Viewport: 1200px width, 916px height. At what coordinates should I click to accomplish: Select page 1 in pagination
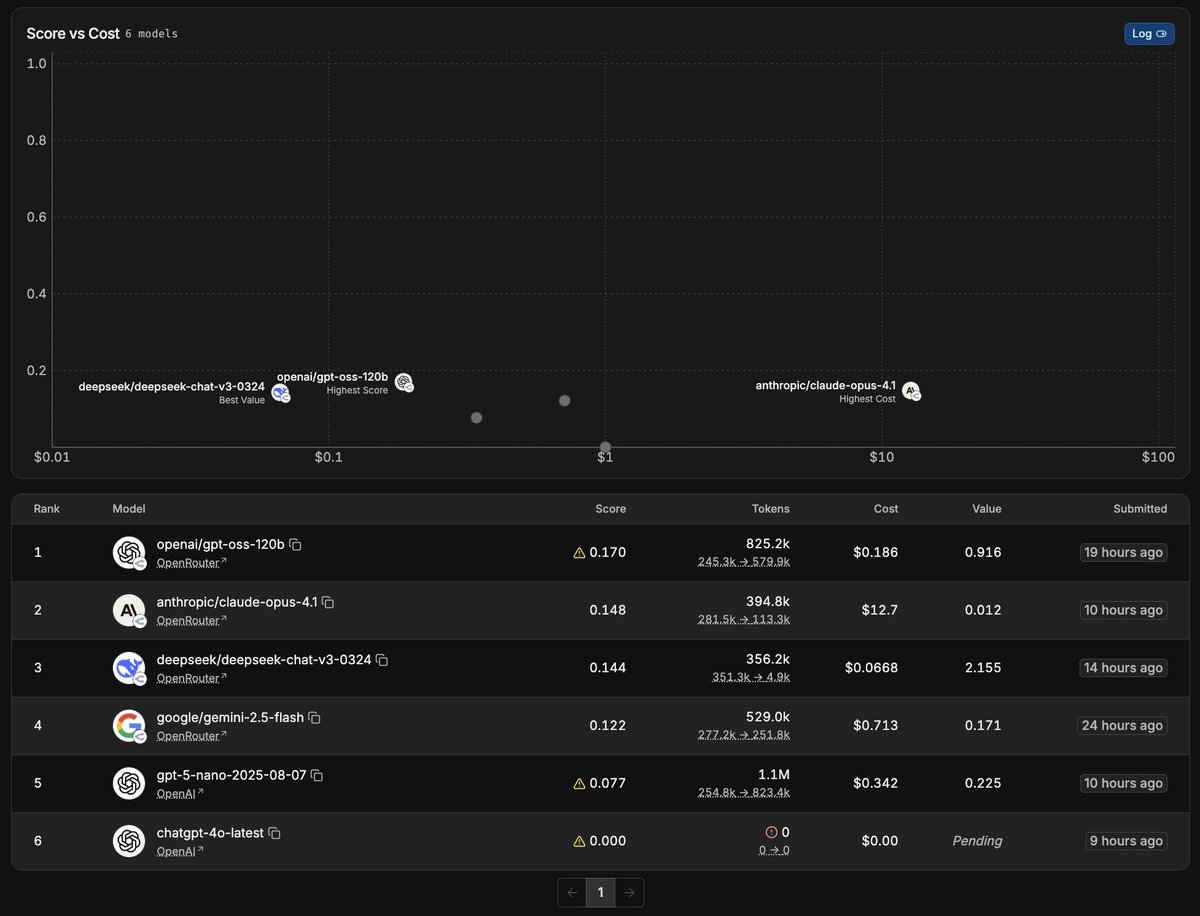click(600, 892)
